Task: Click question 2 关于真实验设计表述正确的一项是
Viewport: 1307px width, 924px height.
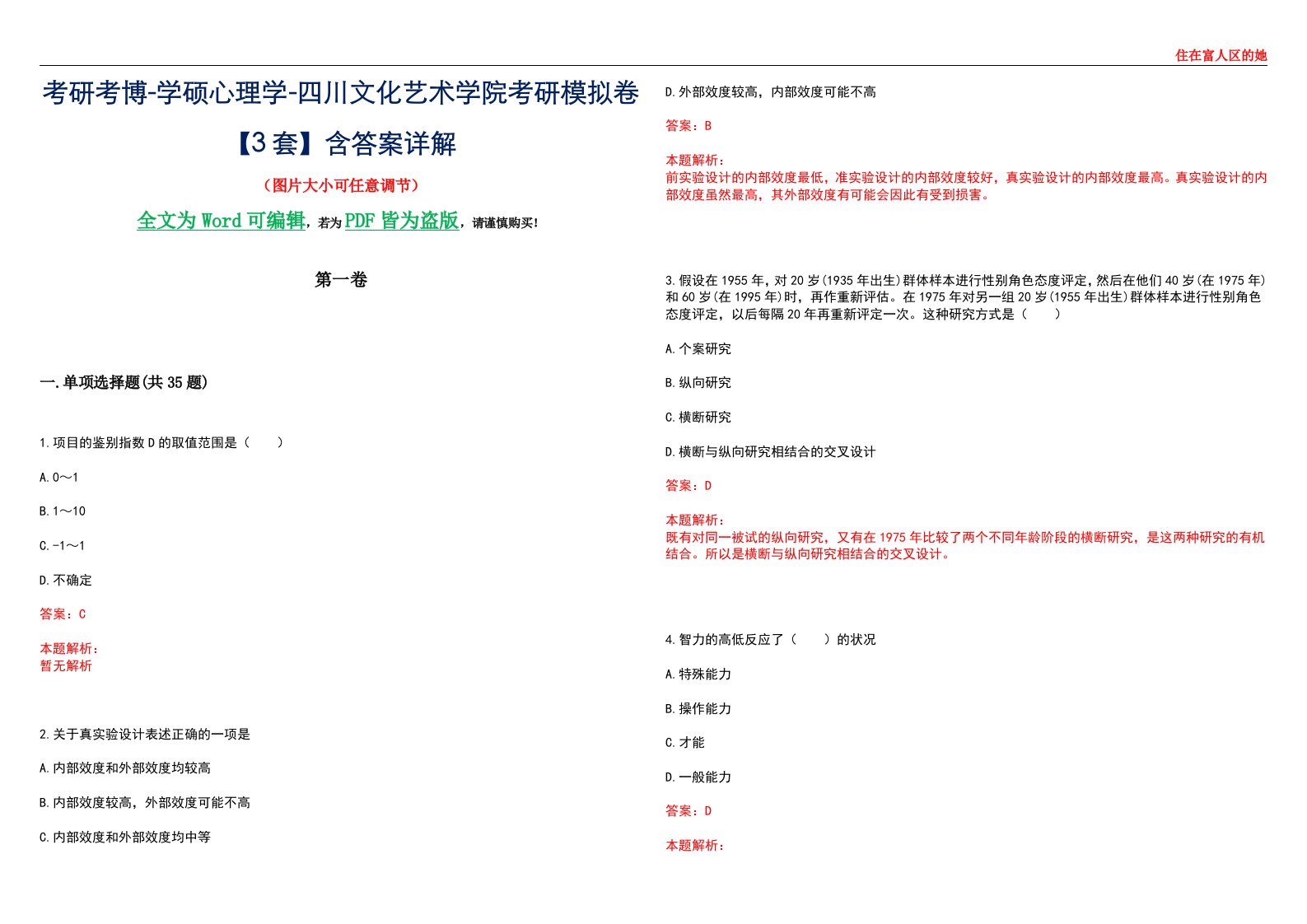Action: point(145,735)
